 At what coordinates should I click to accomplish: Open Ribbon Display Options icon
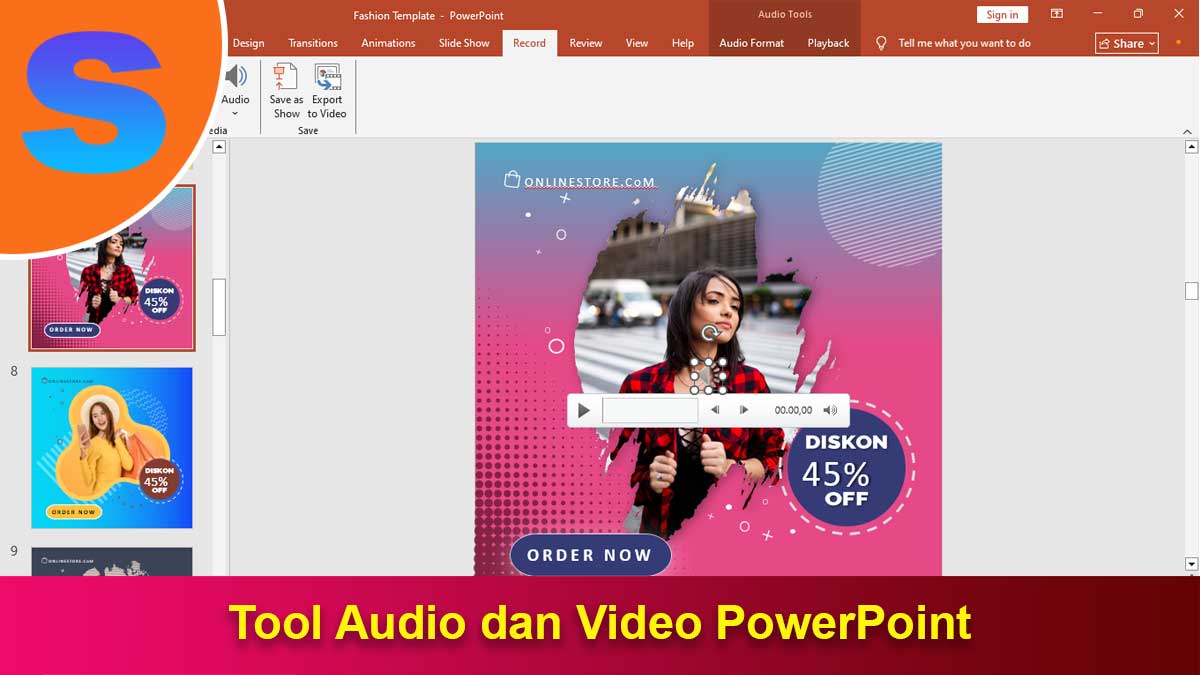pyautogui.click(x=1057, y=14)
